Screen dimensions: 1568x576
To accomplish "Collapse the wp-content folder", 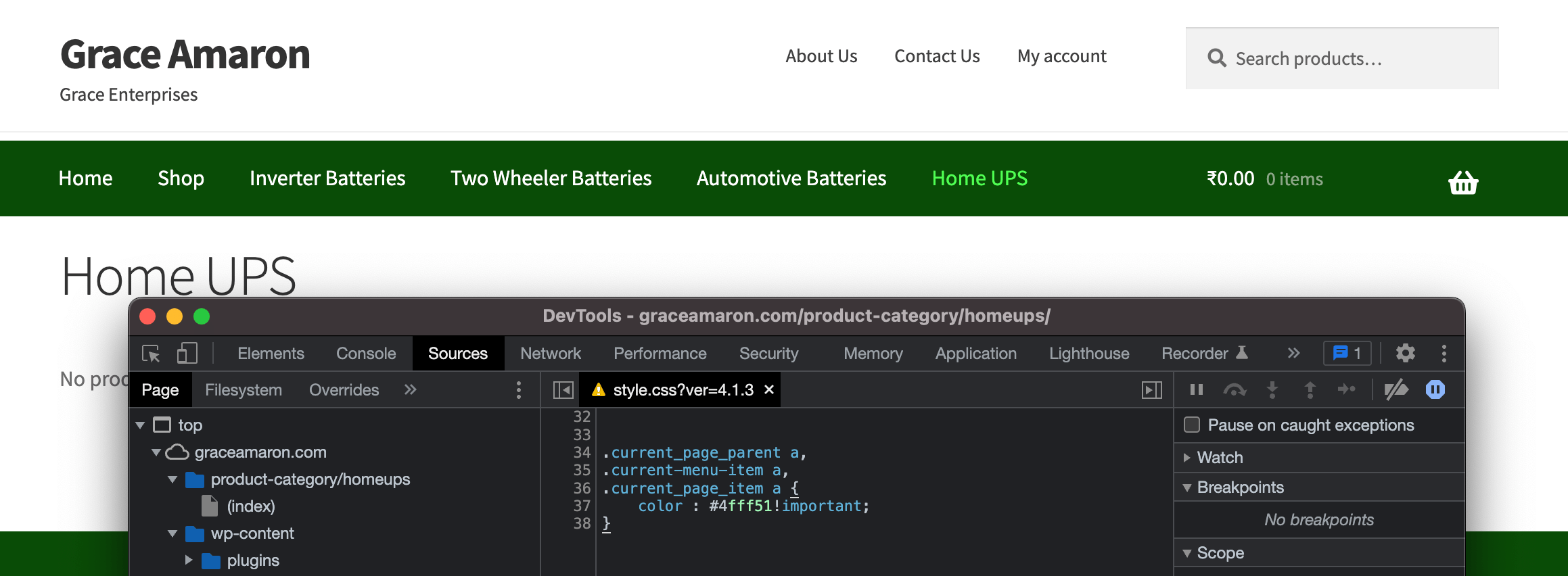I will (172, 533).
